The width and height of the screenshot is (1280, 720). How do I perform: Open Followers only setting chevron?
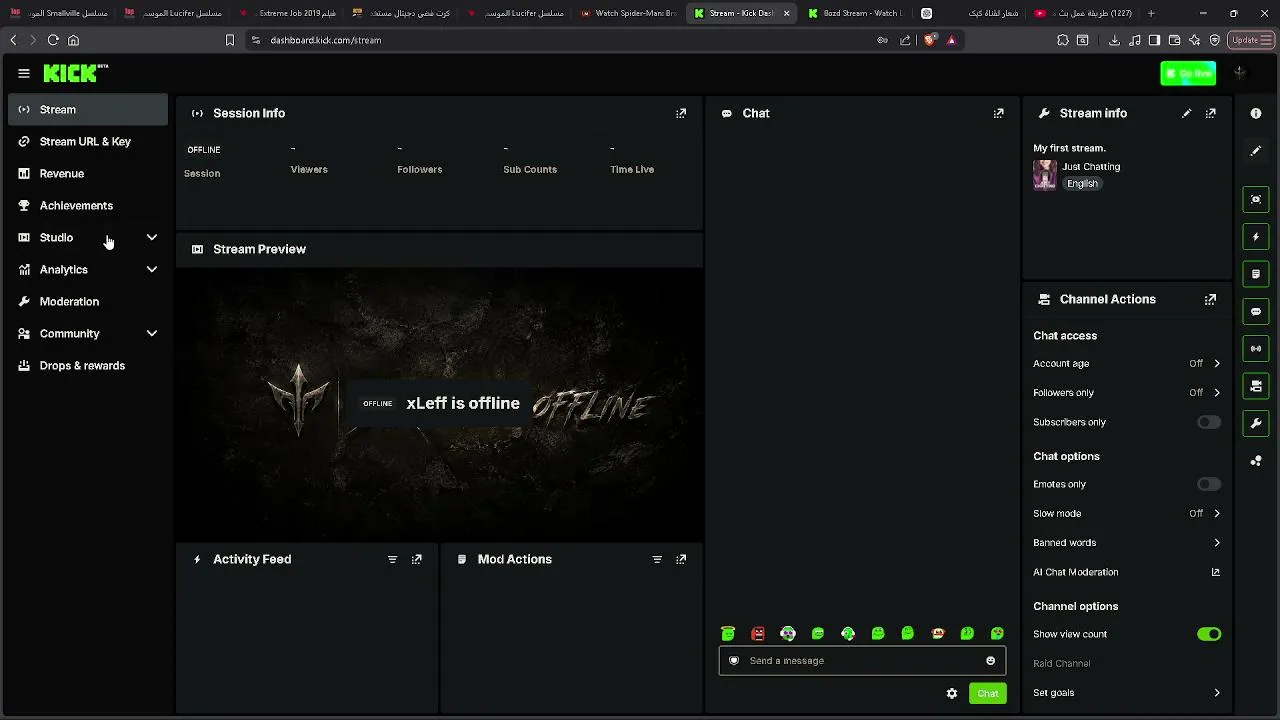coord(1217,392)
